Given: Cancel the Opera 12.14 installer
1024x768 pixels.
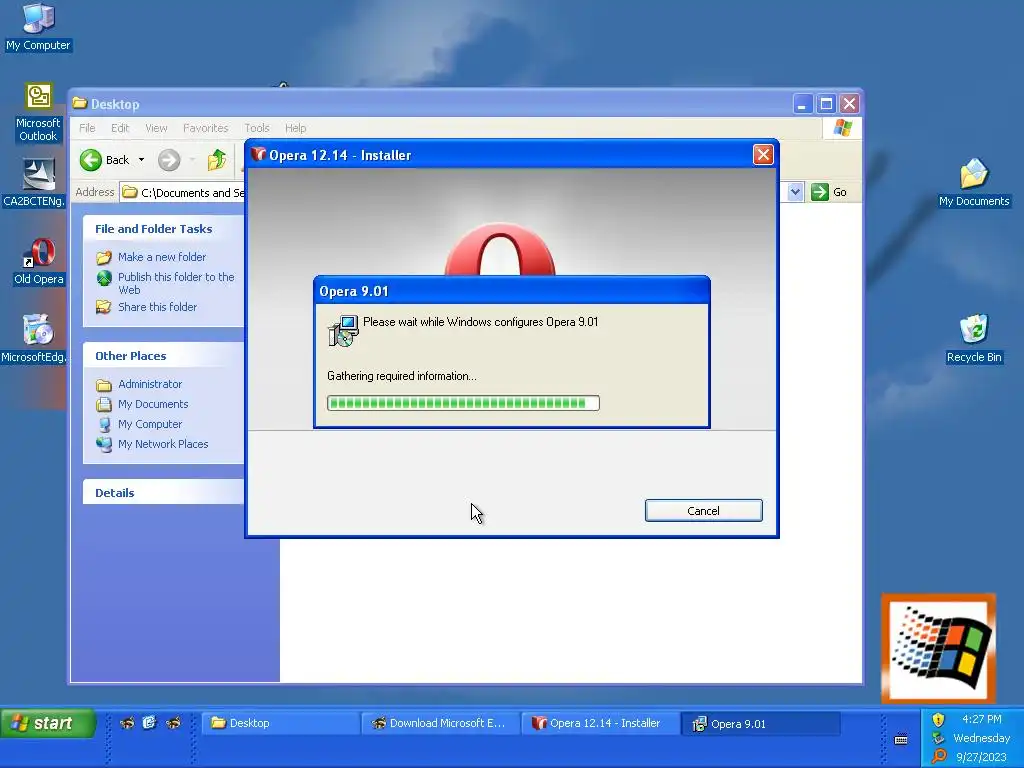Looking at the screenshot, I should click(x=703, y=511).
